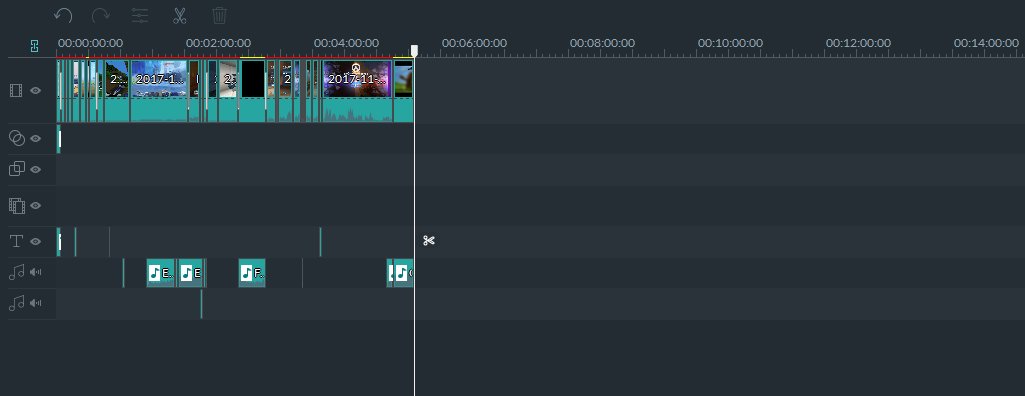Image resolution: width=1025 pixels, height=396 pixels.
Task: Select the last green video clip at playhead
Action: point(403,90)
